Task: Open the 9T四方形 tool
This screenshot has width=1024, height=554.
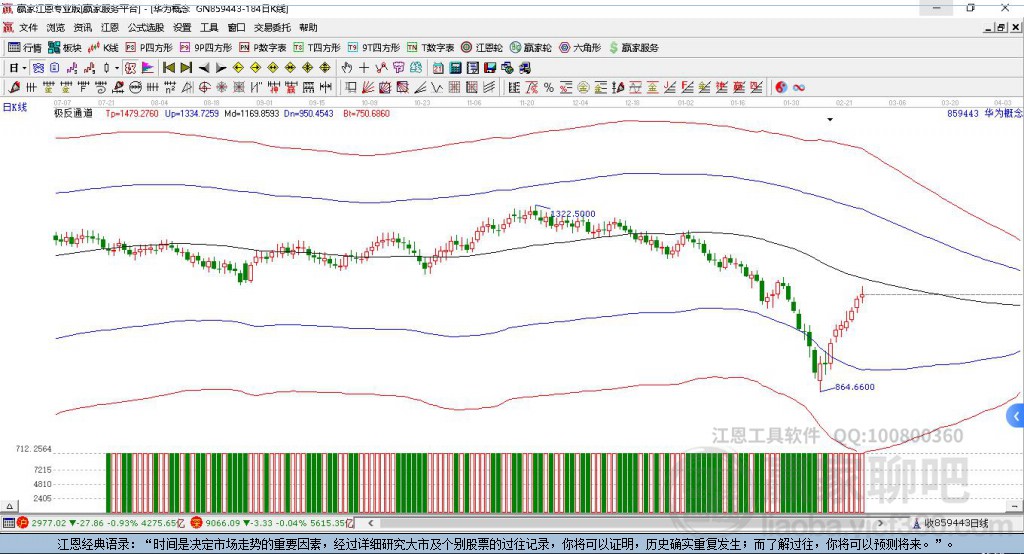Action: pos(374,48)
